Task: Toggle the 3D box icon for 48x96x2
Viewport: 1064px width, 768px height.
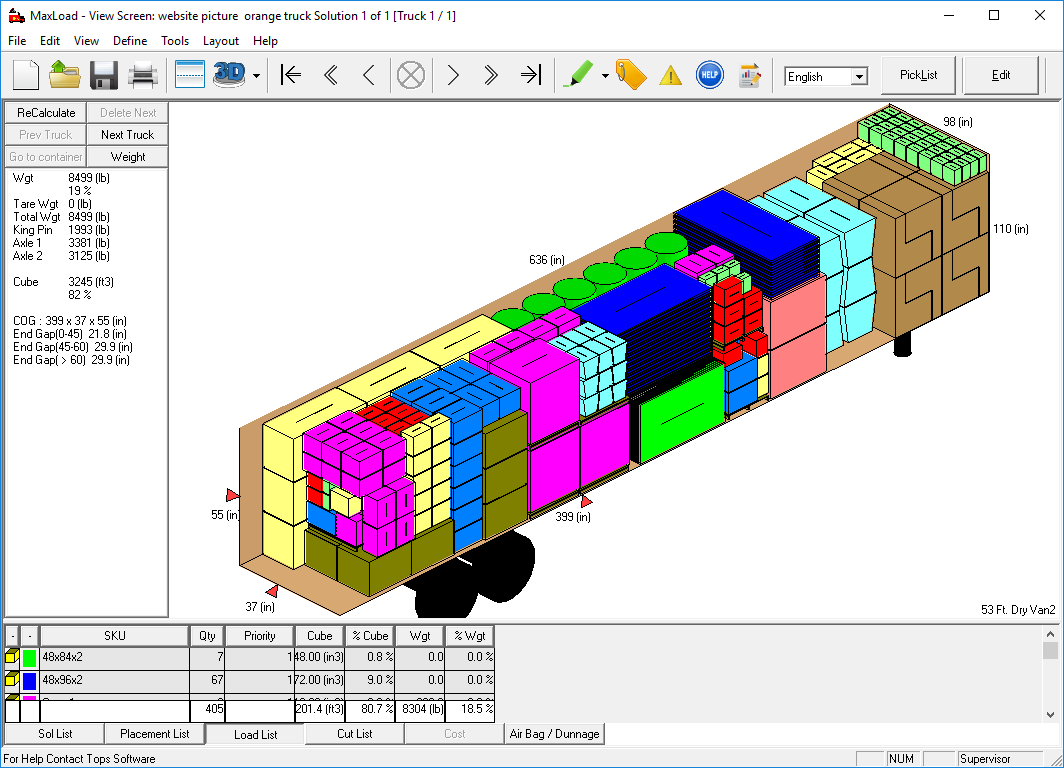Action: pyautogui.click(x=12, y=680)
